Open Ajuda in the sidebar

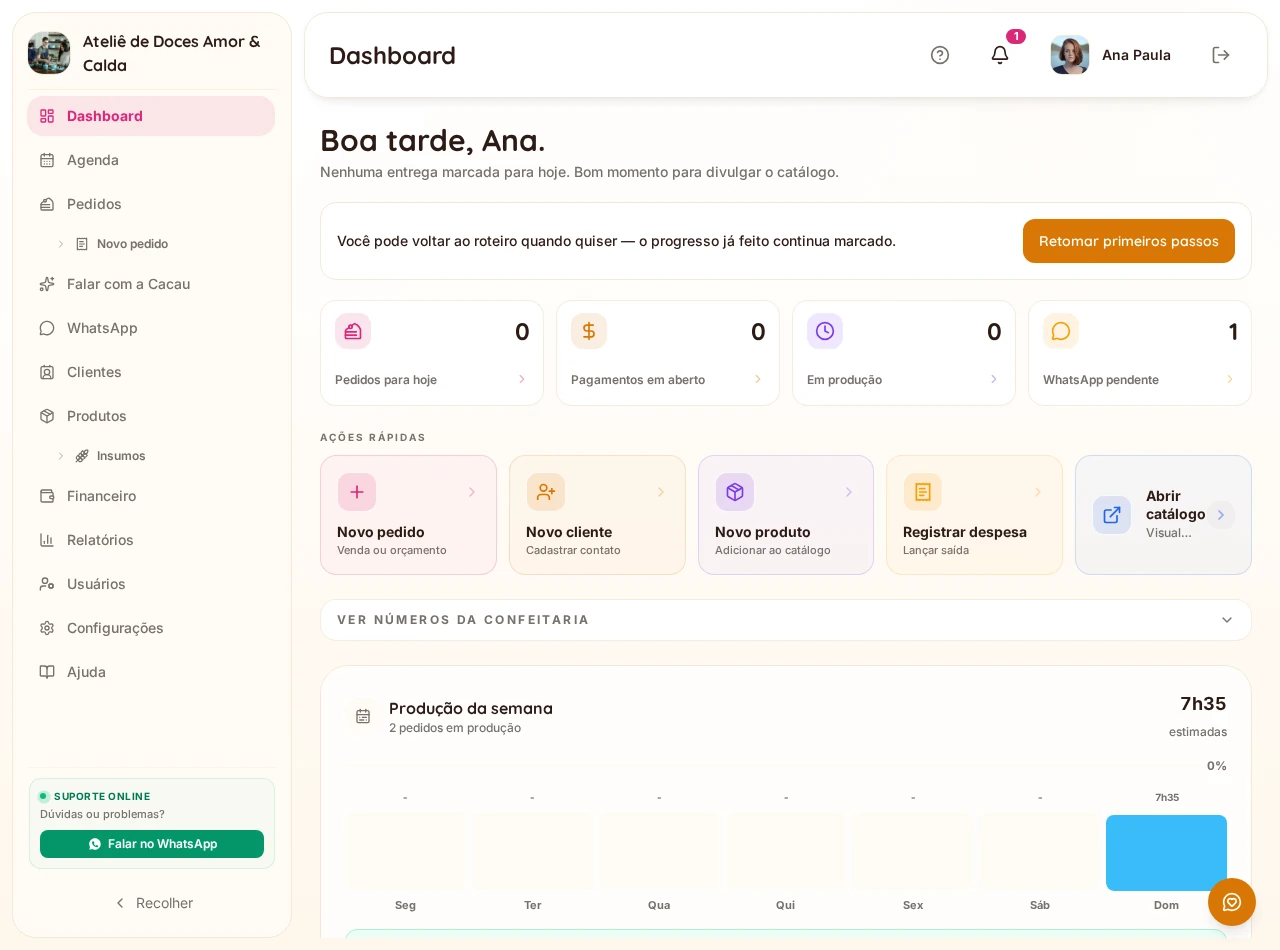click(151, 672)
